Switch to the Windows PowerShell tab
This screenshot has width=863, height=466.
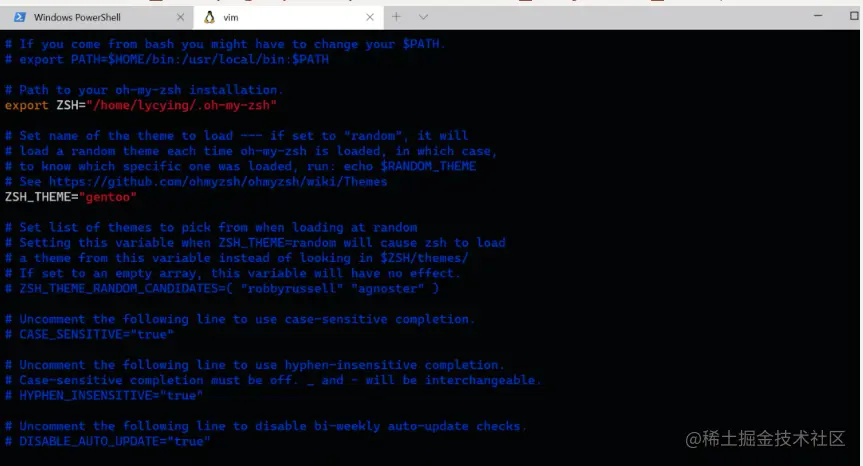click(96, 17)
